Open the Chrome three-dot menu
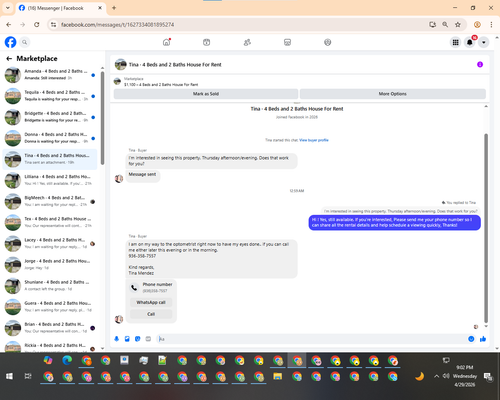The image size is (500, 400). point(491,25)
